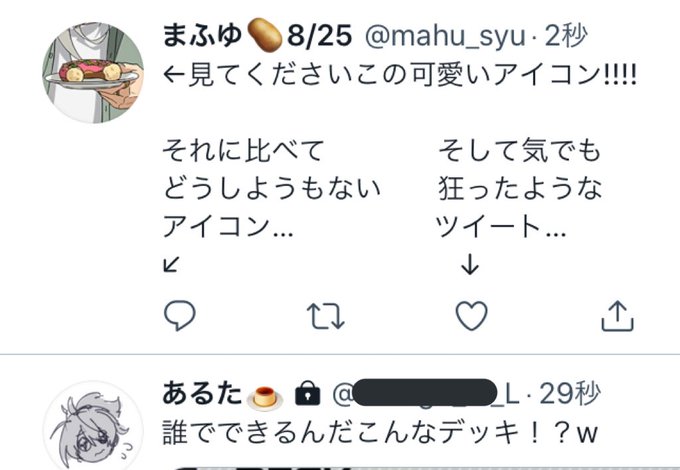
Task: Open the tweet 誰でできるんだこんなデッキ
Action: coord(380,433)
